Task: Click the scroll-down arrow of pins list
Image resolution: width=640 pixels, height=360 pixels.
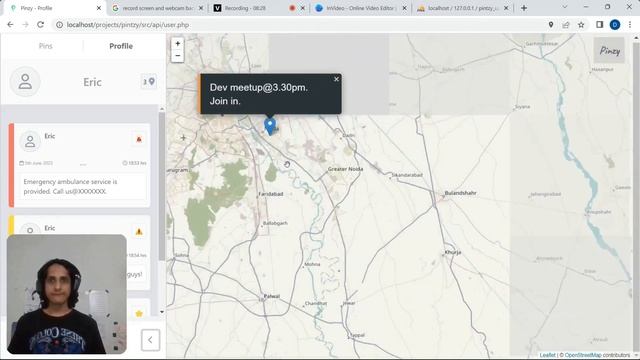Action: (x=162, y=312)
